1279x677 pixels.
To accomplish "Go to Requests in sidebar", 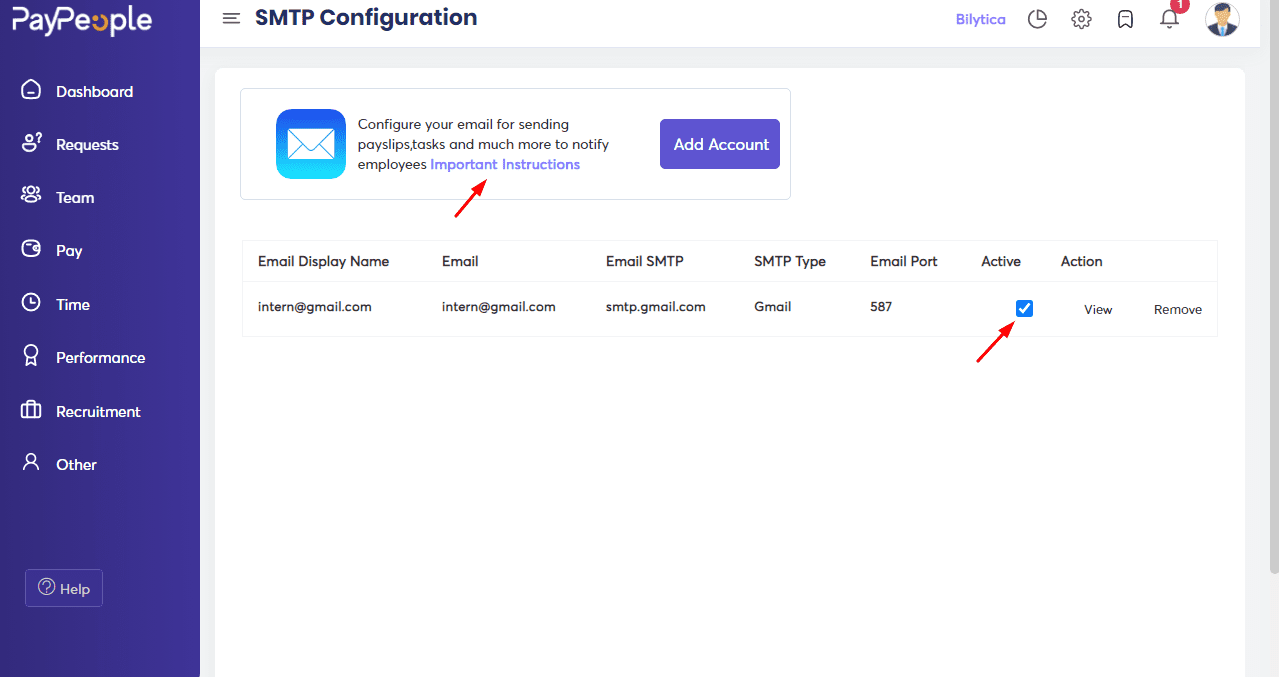I will pyautogui.click(x=87, y=144).
